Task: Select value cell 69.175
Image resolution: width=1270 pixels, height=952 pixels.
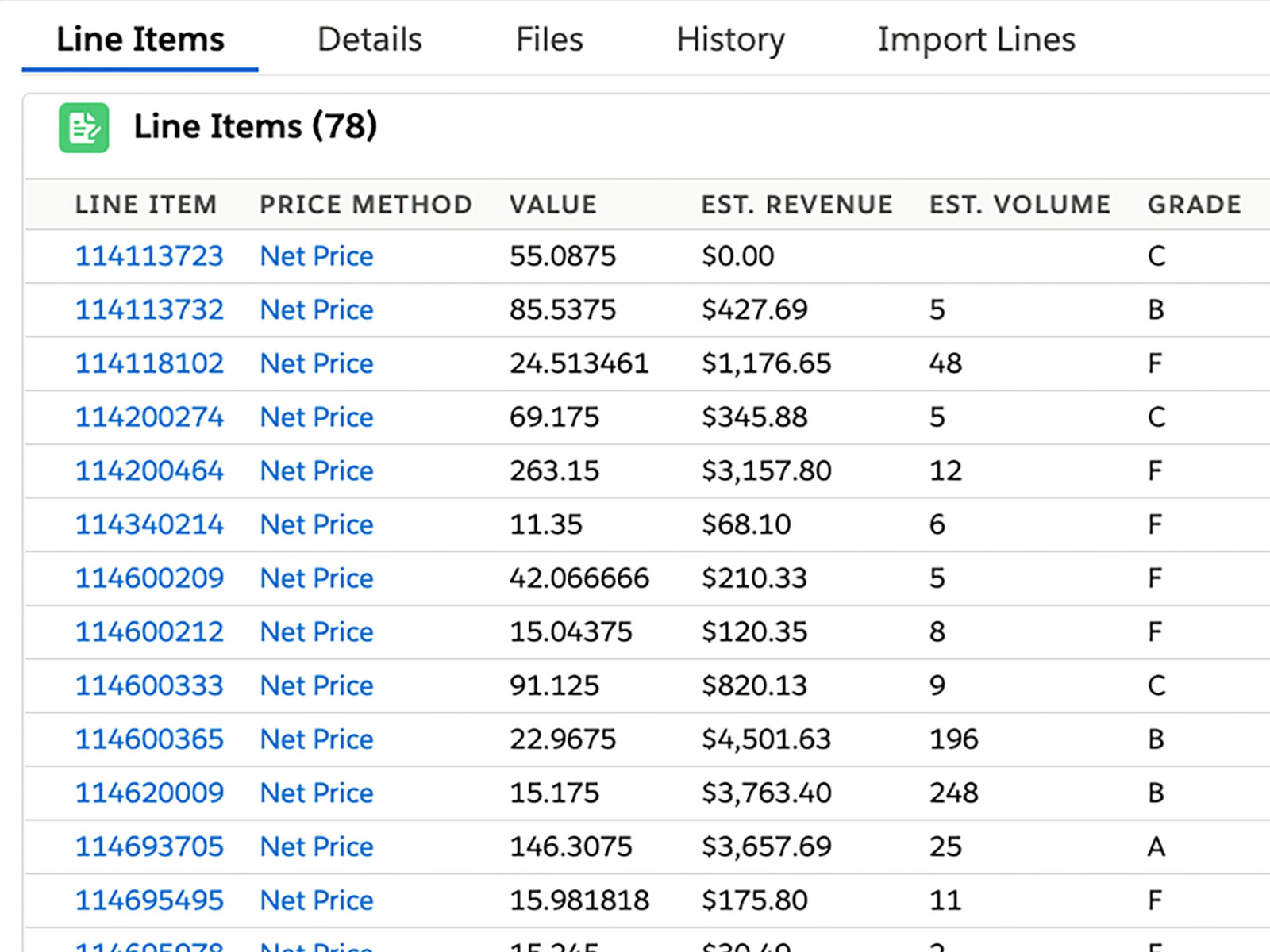Action: (555, 417)
